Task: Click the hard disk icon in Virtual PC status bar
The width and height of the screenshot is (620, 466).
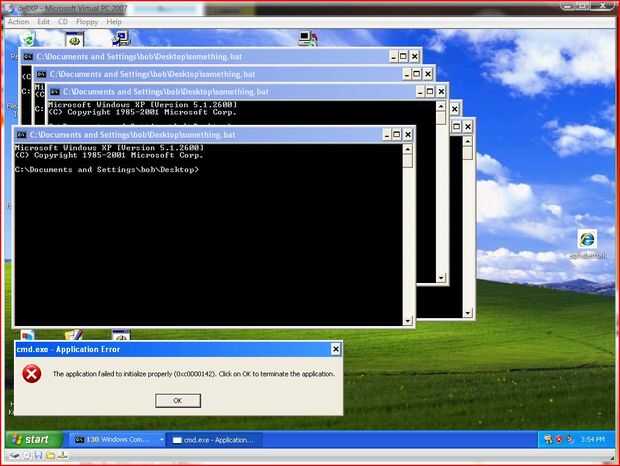Action: pyautogui.click(x=15, y=456)
